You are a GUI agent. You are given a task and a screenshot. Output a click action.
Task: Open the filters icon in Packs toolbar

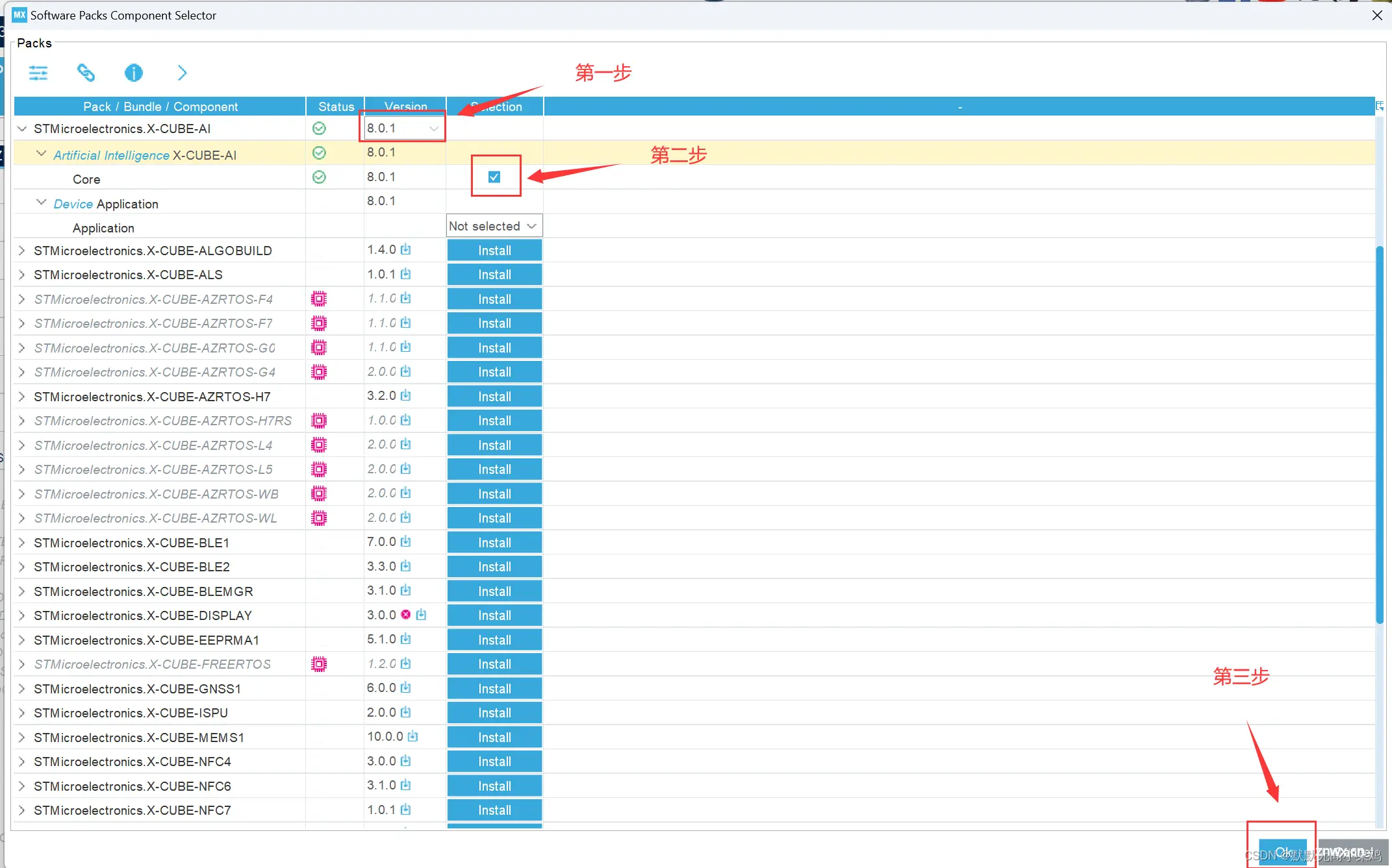click(38, 73)
